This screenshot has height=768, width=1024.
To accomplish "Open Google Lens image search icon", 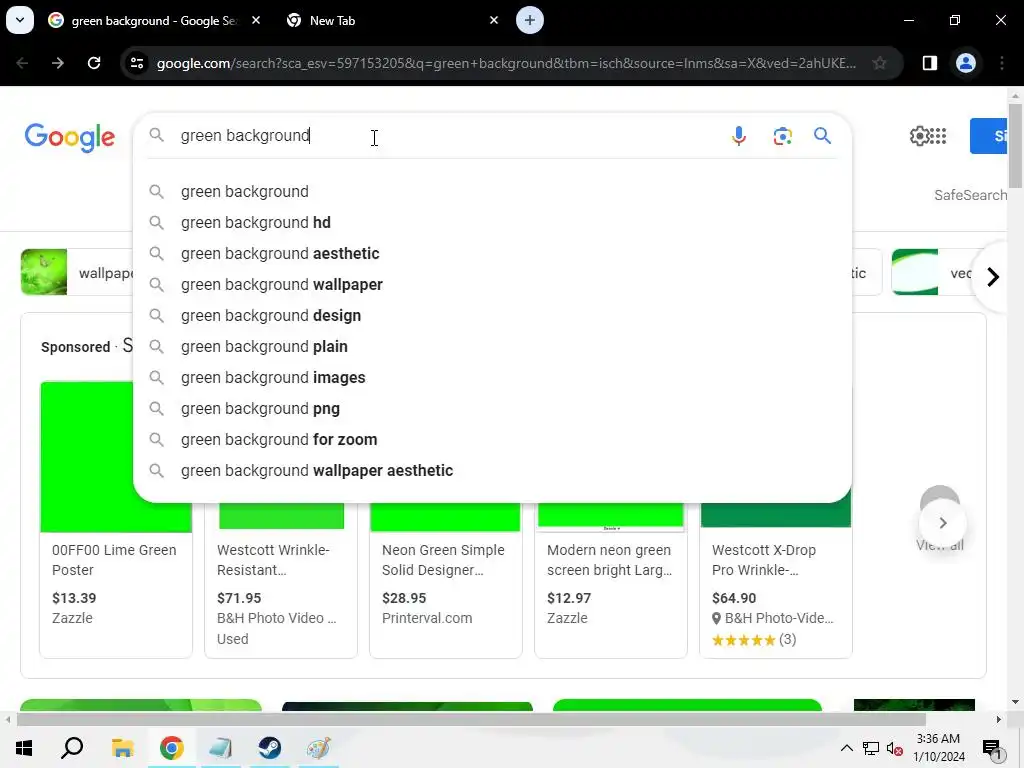I will pyautogui.click(x=782, y=136).
